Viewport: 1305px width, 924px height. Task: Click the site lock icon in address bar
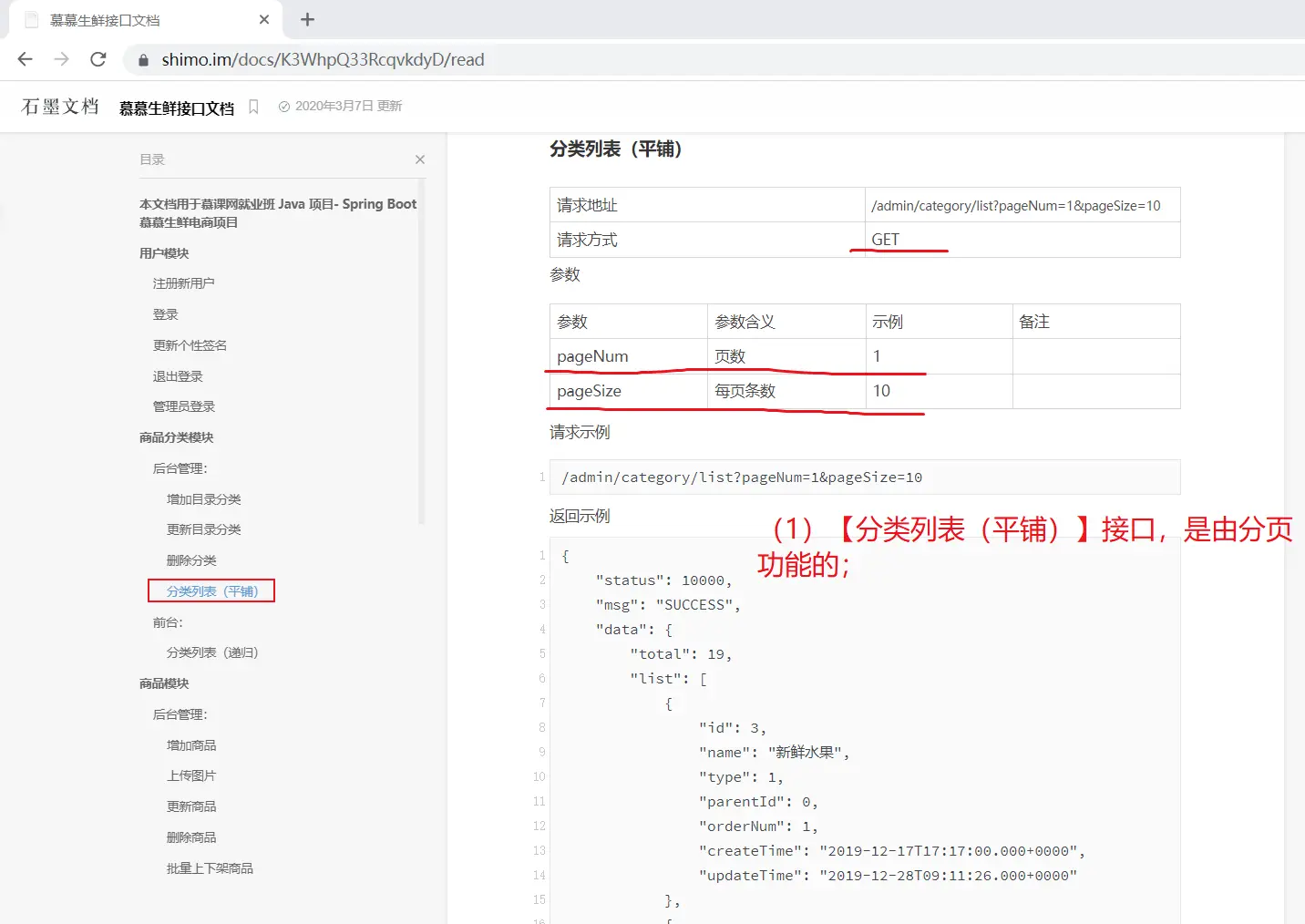point(144,60)
